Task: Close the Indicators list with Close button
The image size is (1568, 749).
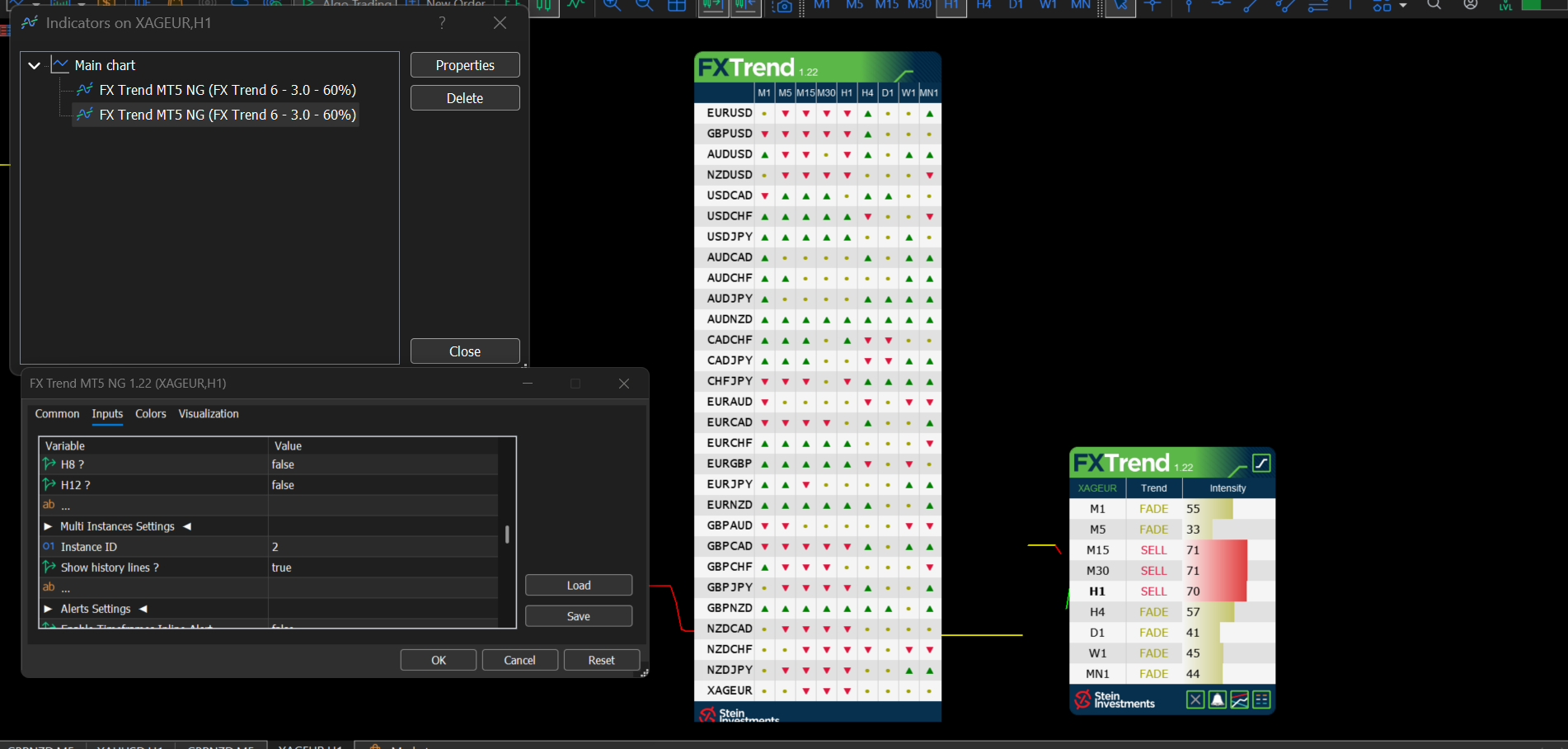Action: click(465, 351)
